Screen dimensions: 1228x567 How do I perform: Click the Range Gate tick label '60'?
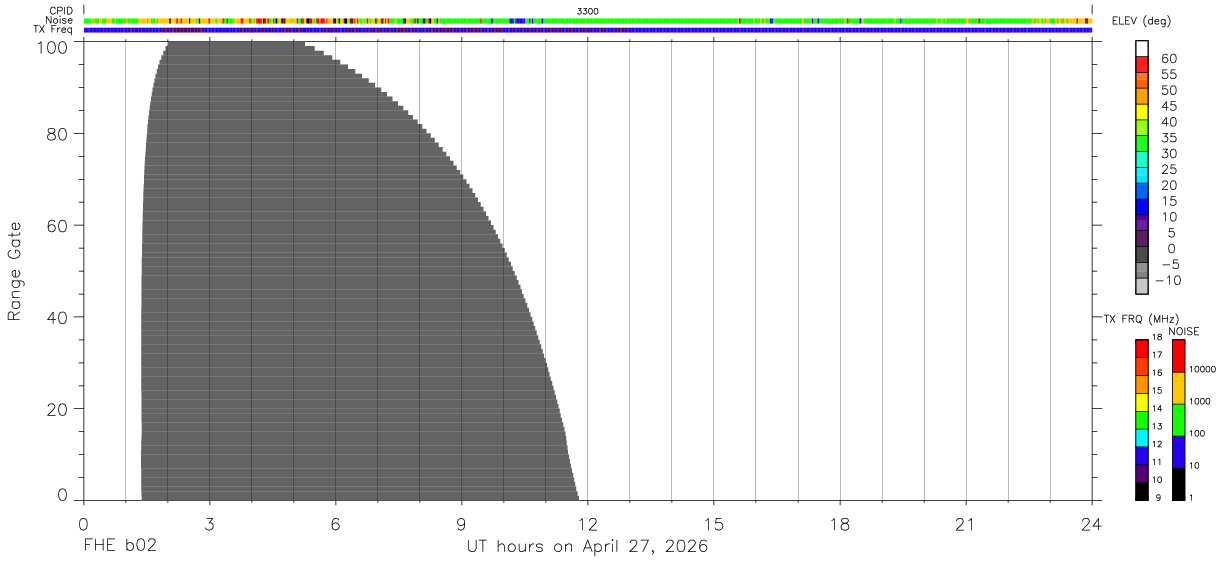(x=58, y=225)
